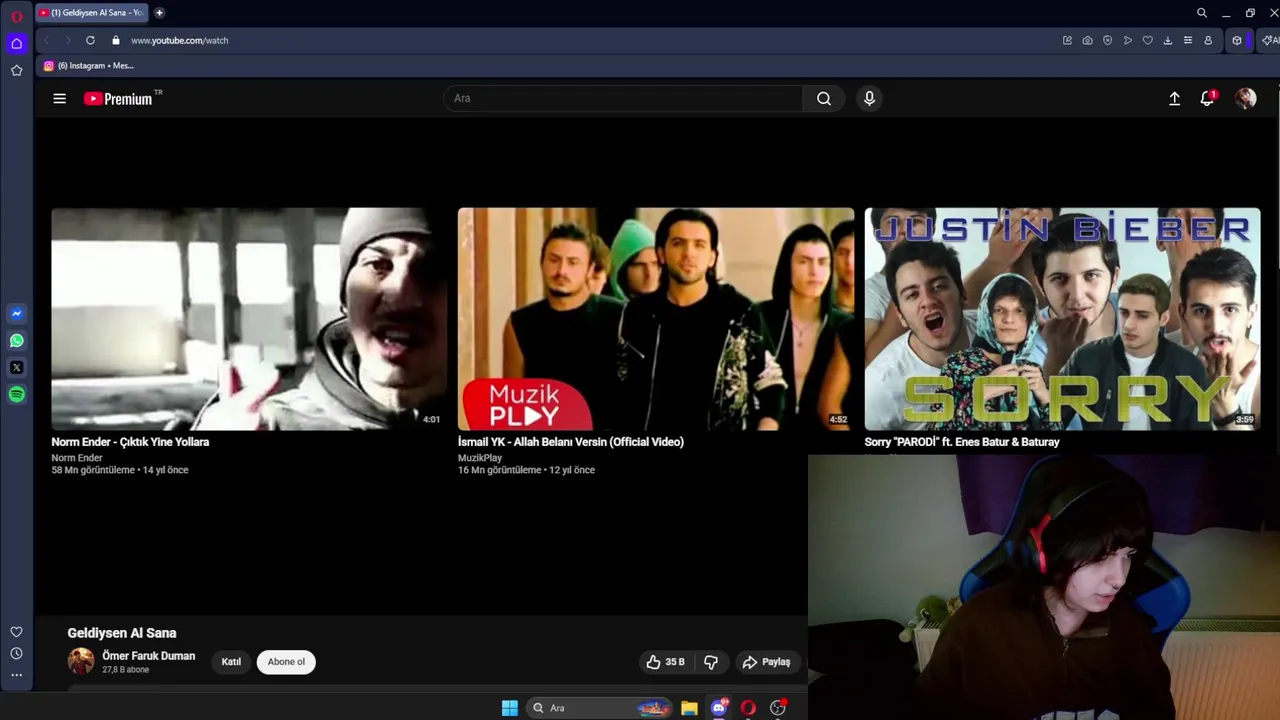Play Norm Ender Çıktık Yine Yollara thumbnail
Image resolution: width=1280 pixels, height=720 pixels.
(x=249, y=319)
